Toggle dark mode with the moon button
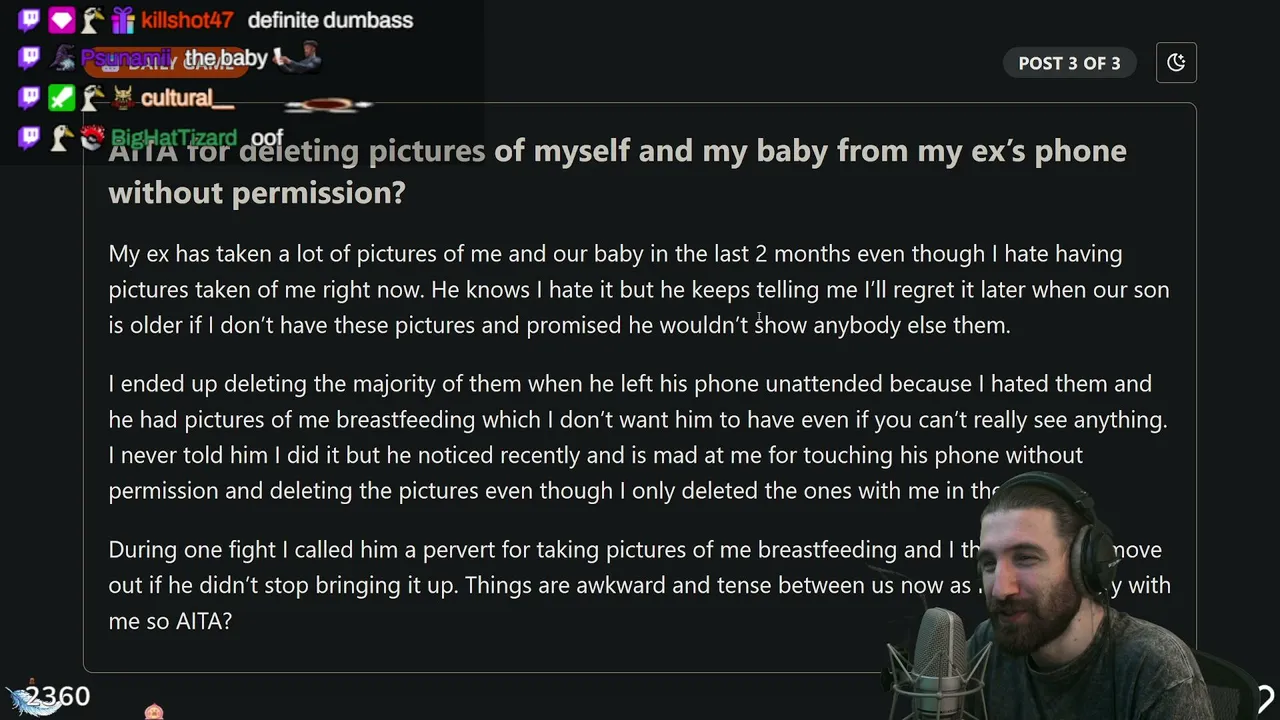Image resolution: width=1280 pixels, height=720 pixels. (1176, 63)
